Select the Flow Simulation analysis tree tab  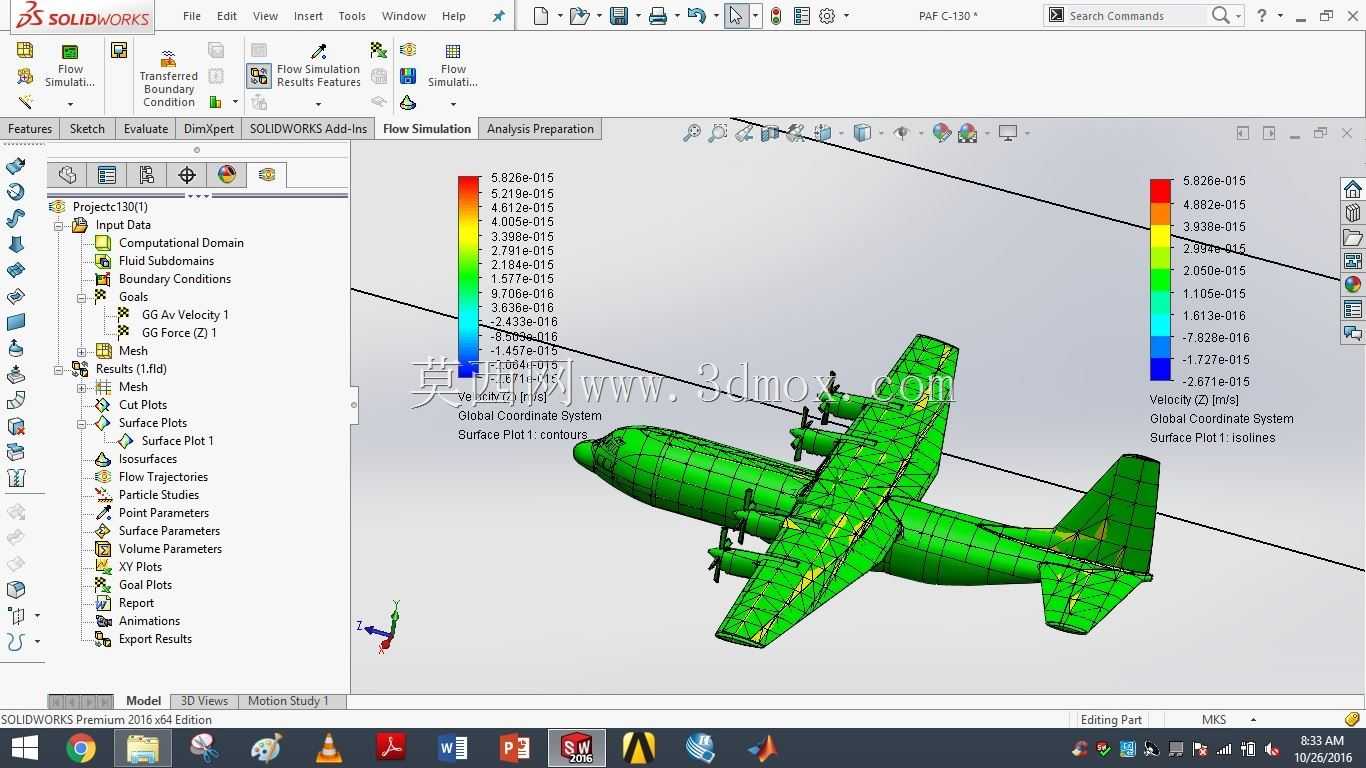click(267, 175)
